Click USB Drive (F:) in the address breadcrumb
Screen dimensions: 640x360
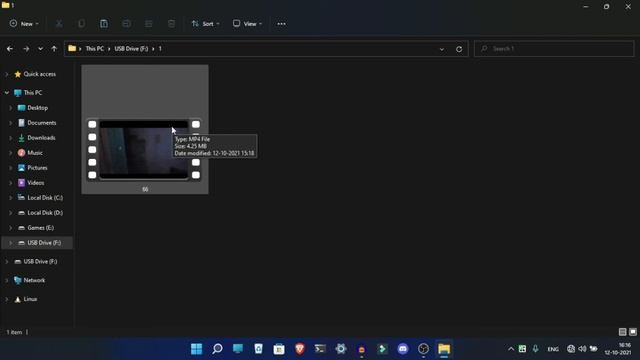coord(131,49)
